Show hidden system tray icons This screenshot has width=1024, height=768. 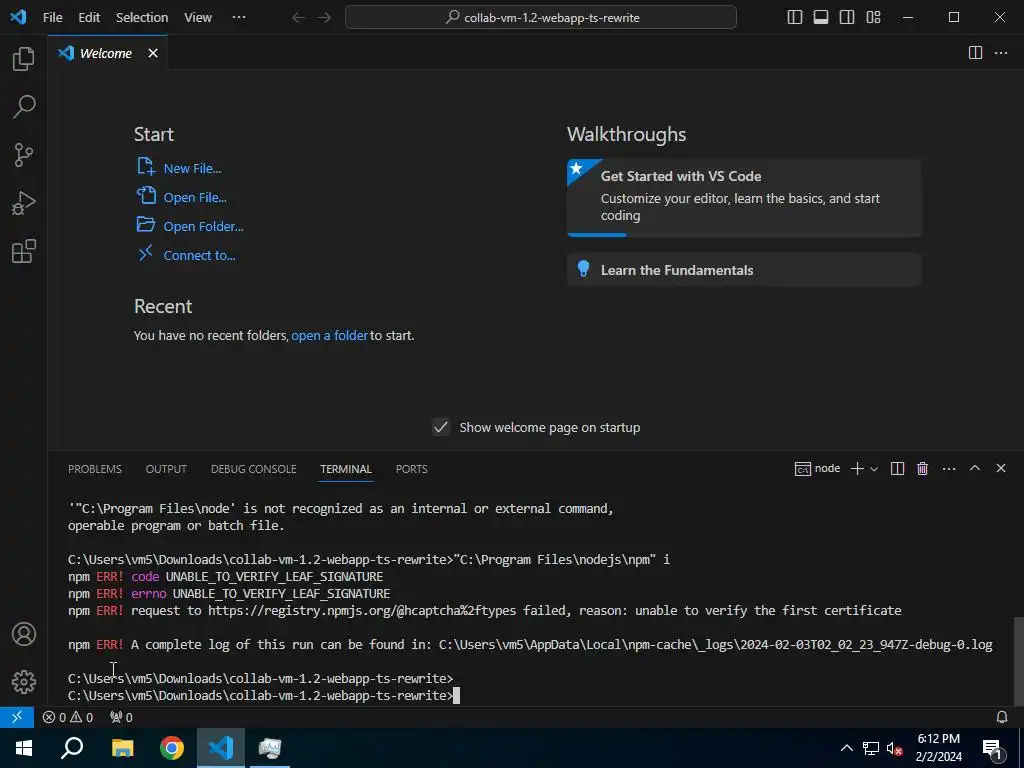click(x=846, y=748)
